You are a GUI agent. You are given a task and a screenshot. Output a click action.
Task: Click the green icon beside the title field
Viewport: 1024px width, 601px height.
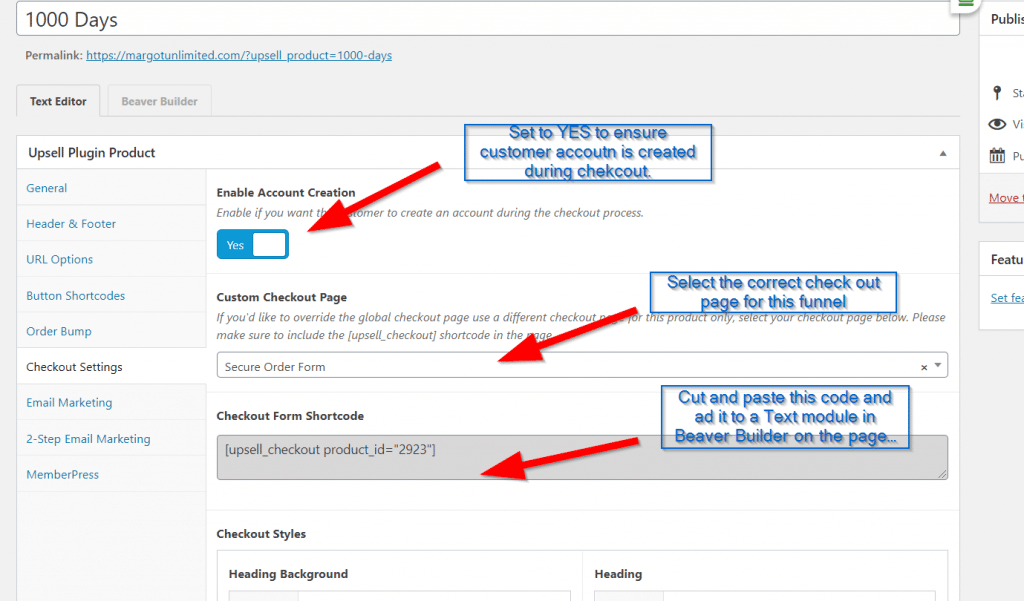966,4
